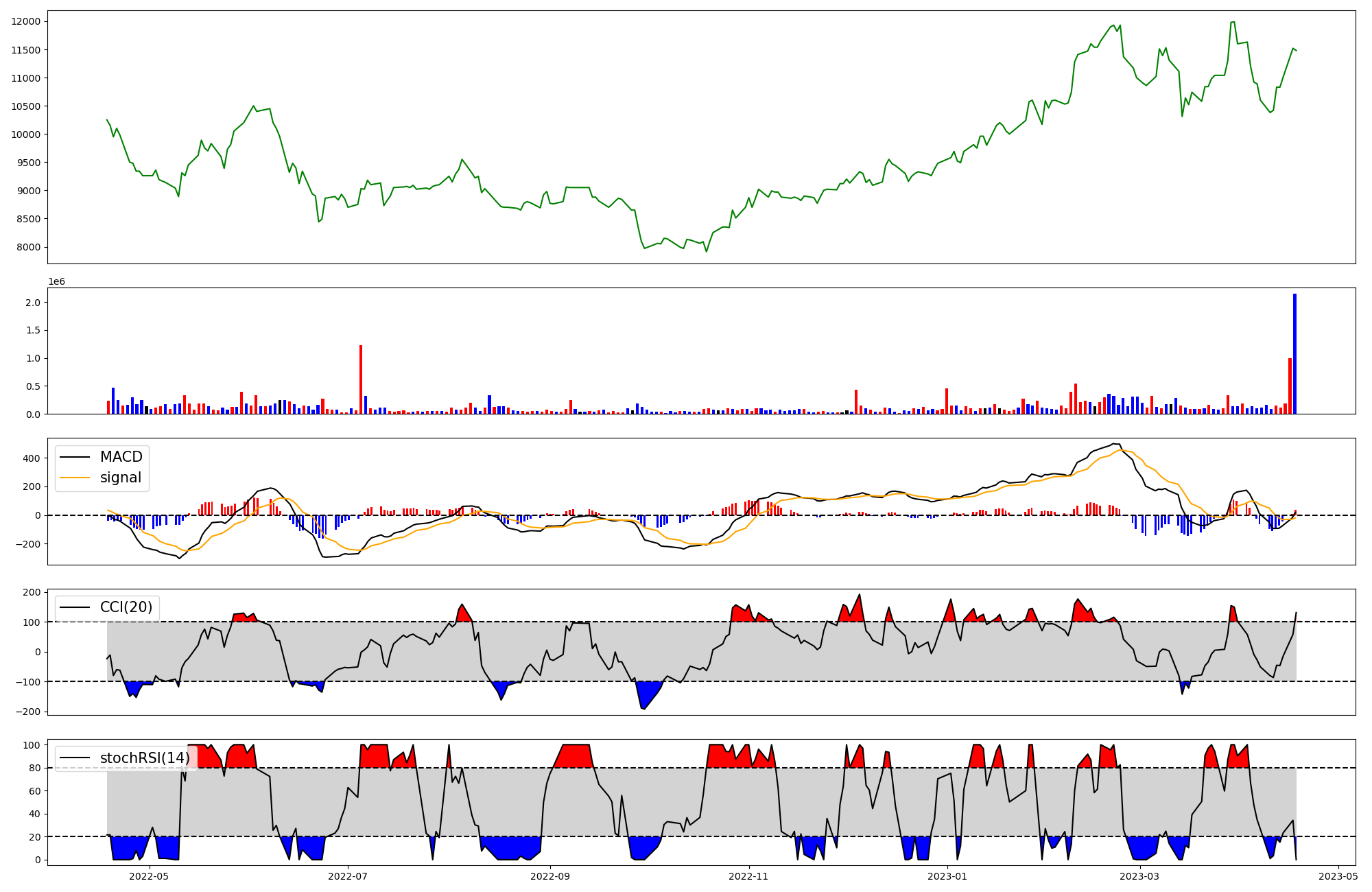Click the 8000 price axis tick label
Image resolution: width=1372 pixels, height=892 pixels.
tap(29, 247)
